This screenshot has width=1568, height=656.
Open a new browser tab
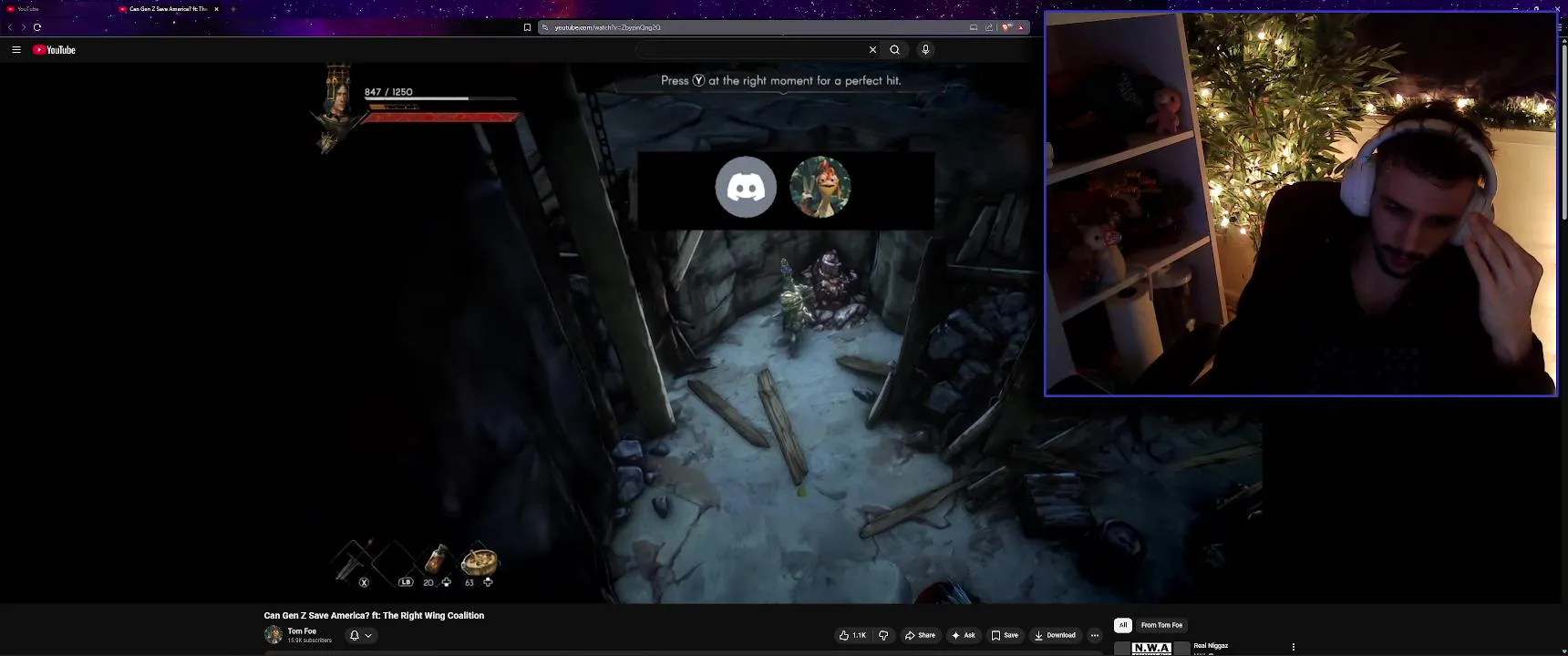(x=233, y=9)
